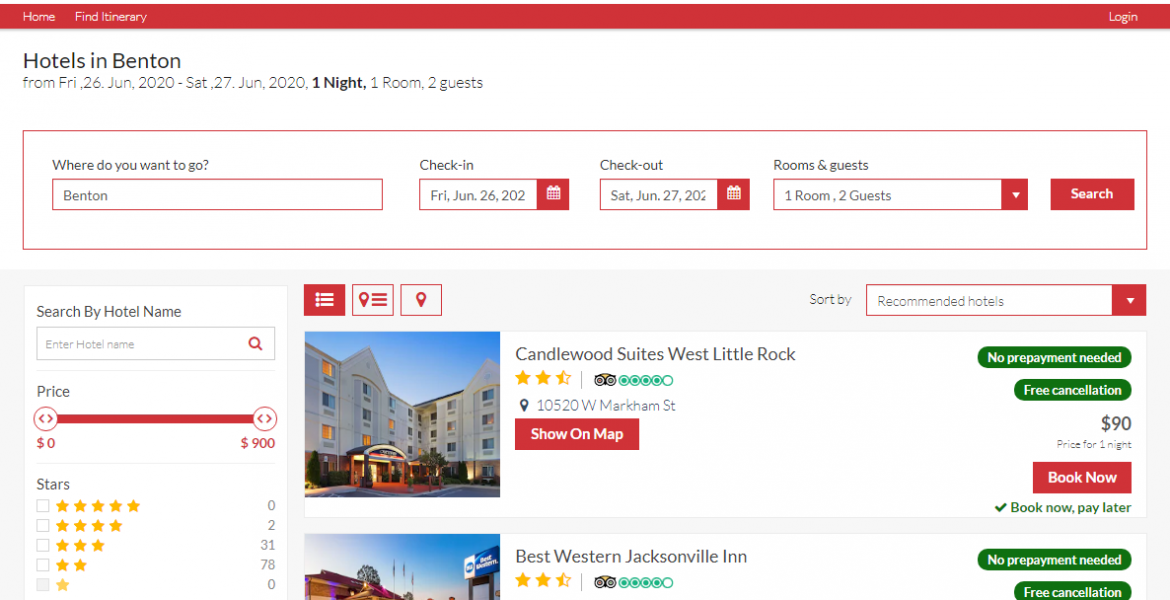1170x600 pixels.
Task: Click the hotel name search magnifier icon
Action: 255,344
